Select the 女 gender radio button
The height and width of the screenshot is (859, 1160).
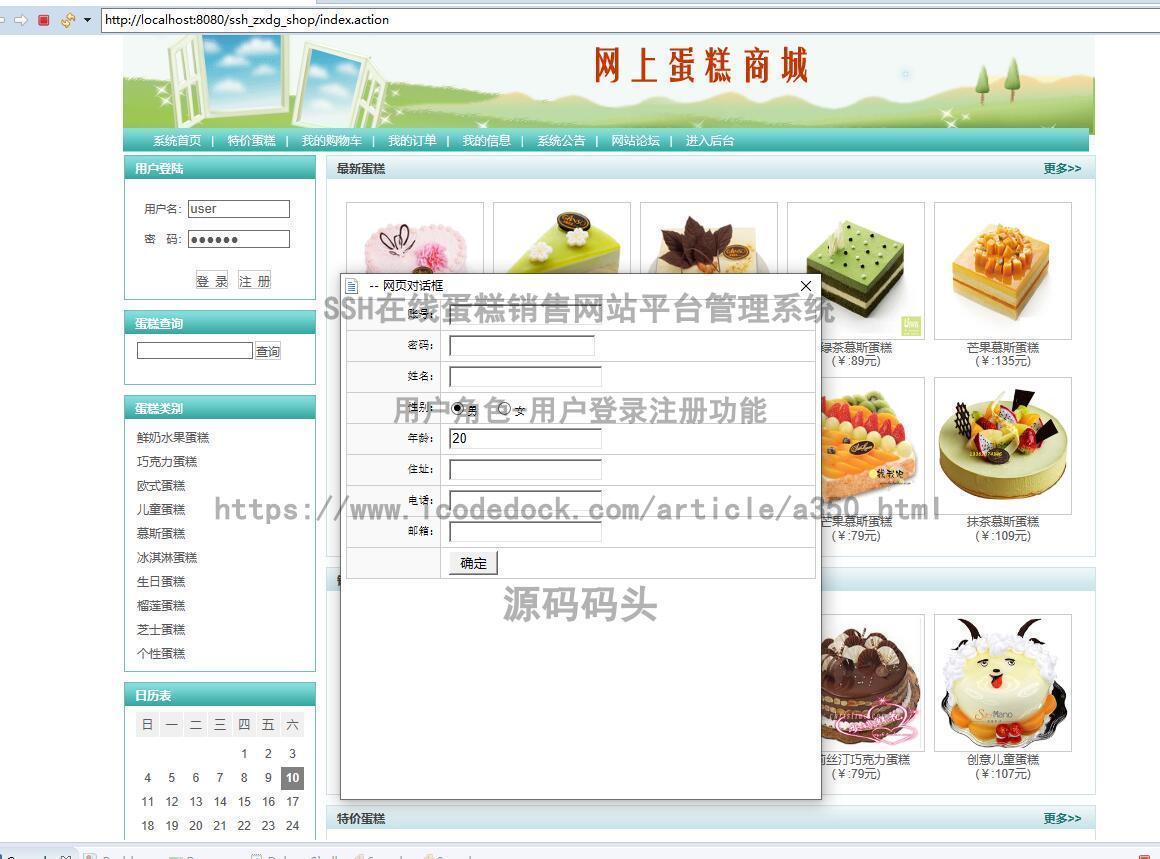[x=504, y=408]
